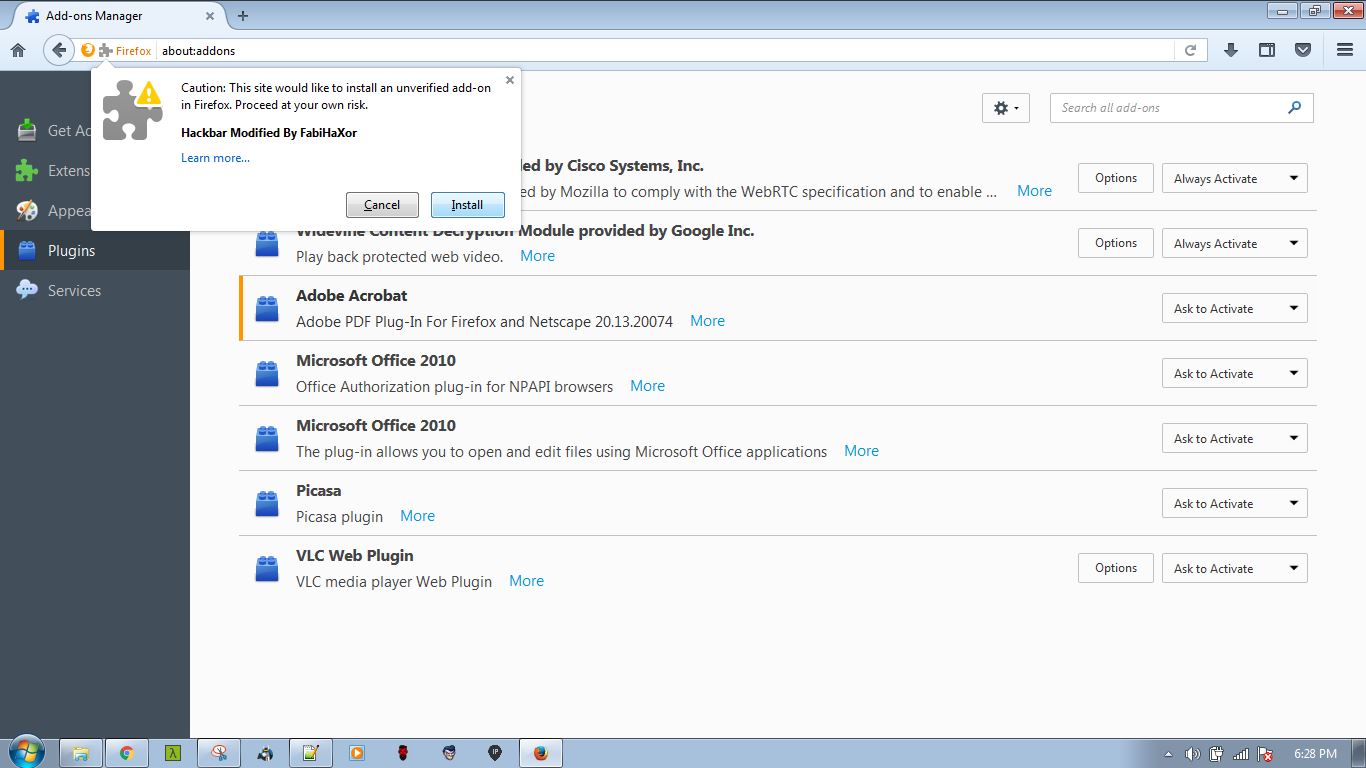Screen dimensions: 1366x768
Task: Open the Firefox hamburger menu
Action: [1344, 50]
